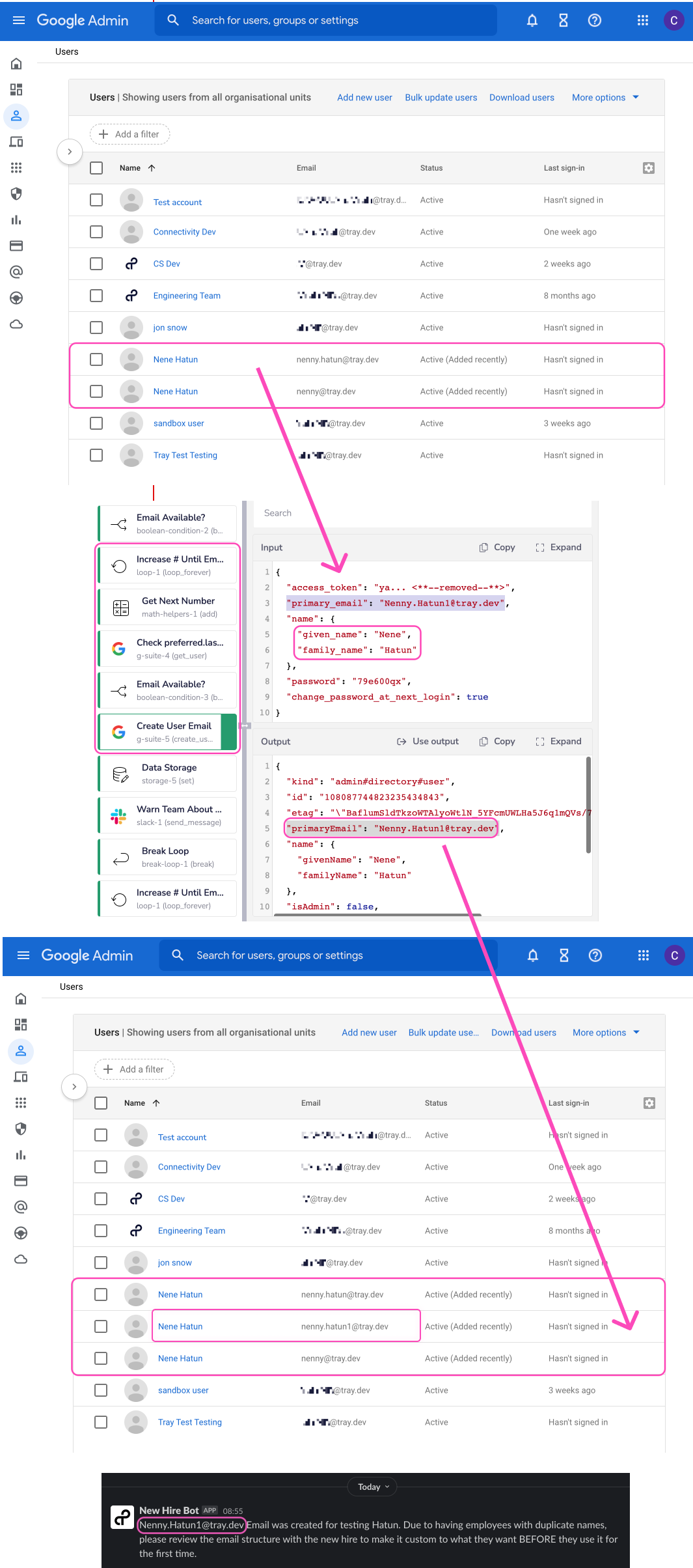Check nenny.hatun1@tray.dev row checkbox
The height and width of the screenshot is (1568, 693).
[x=101, y=1326]
